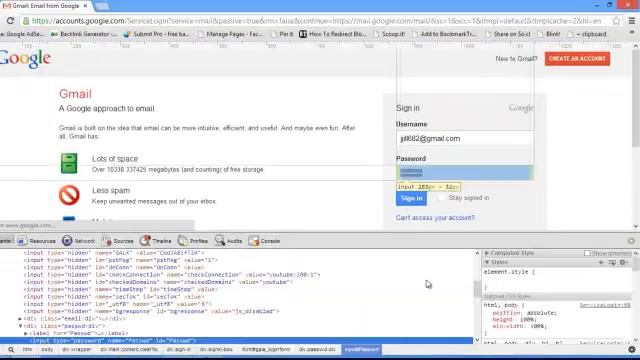Screen dimensions: 640x360
Task: Switch to the Network panel
Action: pyautogui.click(x=78, y=241)
